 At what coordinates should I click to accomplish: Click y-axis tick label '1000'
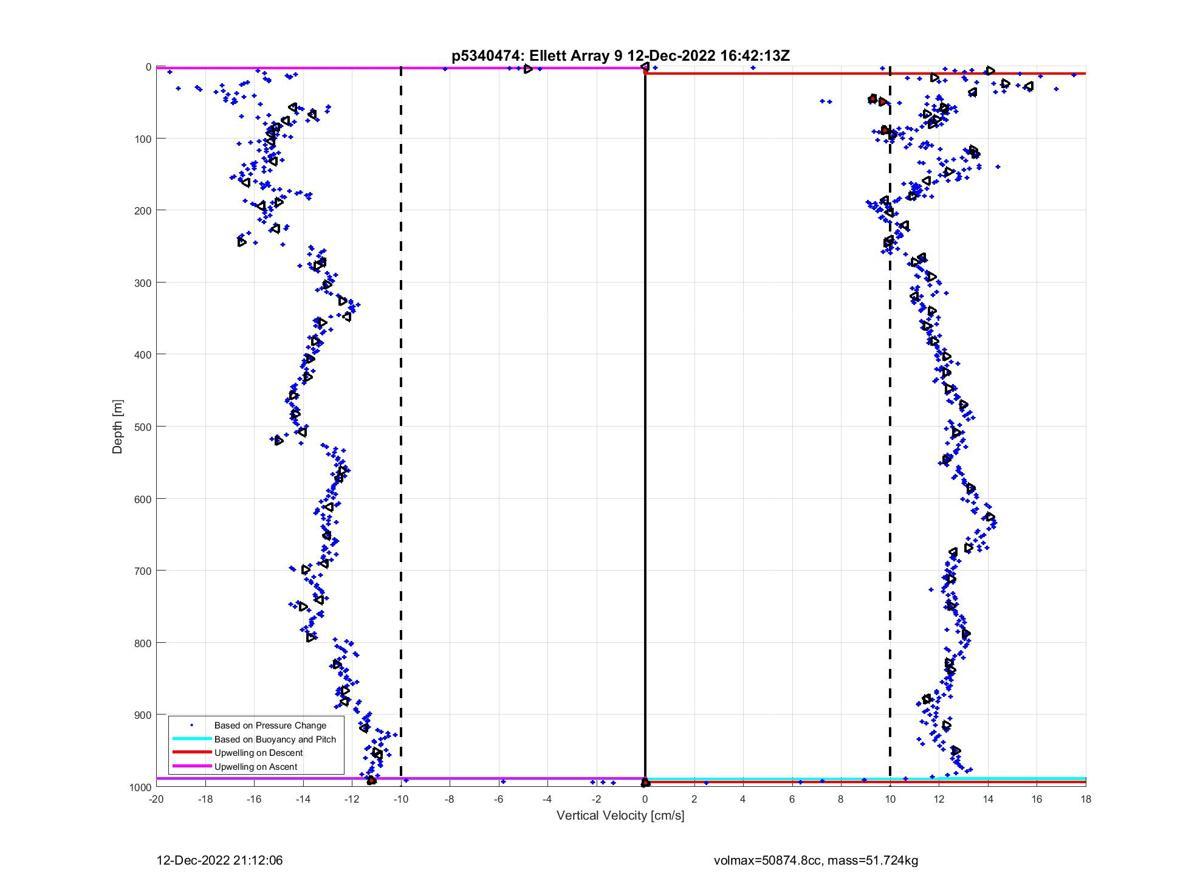coord(138,787)
